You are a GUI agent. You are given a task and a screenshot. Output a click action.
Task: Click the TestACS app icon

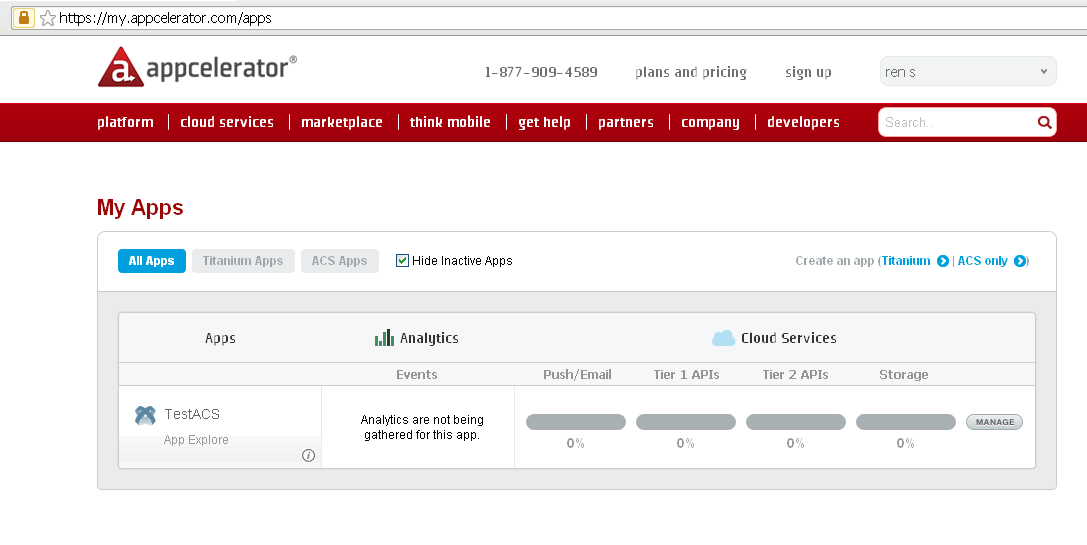point(145,415)
